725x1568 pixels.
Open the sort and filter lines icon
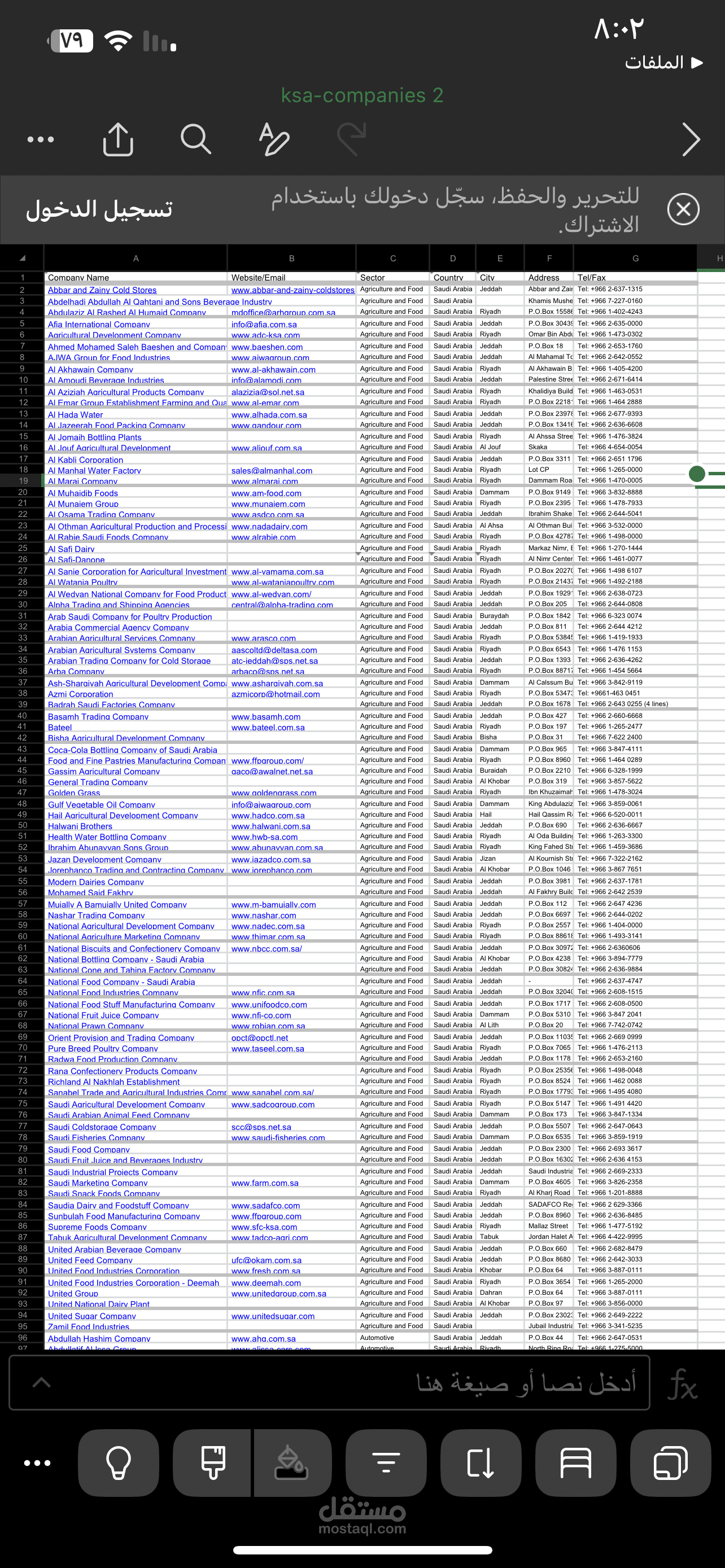pyautogui.click(x=386, y=1462)
